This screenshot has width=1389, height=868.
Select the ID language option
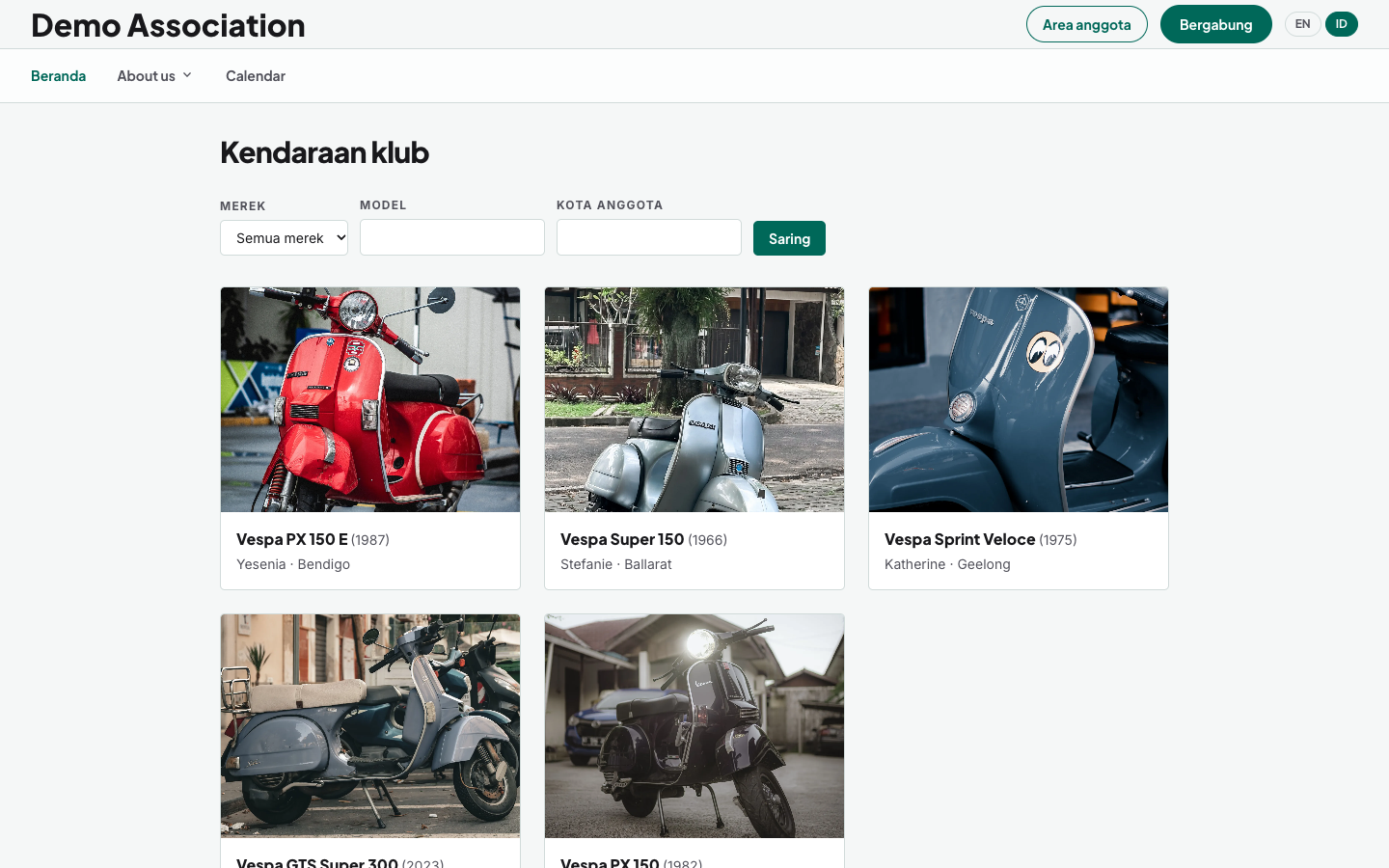1341,24
